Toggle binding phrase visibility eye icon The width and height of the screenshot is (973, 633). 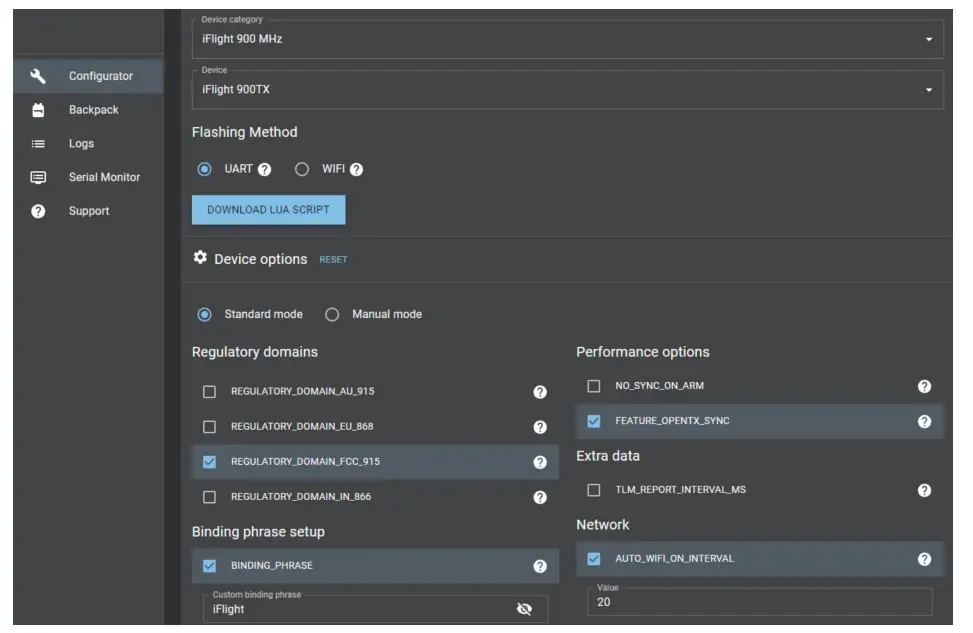(x=524, y=609)
